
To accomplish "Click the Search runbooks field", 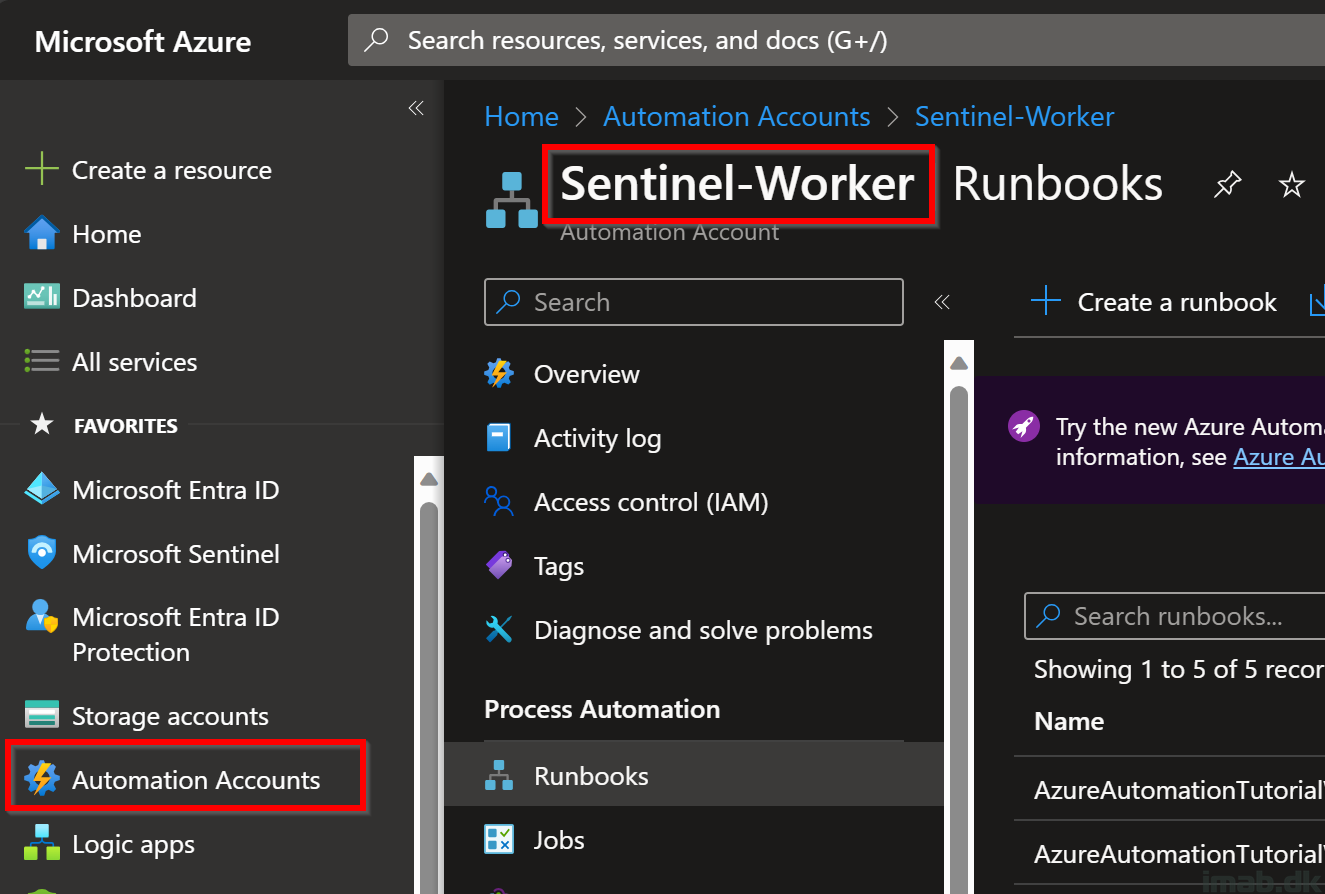I will click(1174, 616).
